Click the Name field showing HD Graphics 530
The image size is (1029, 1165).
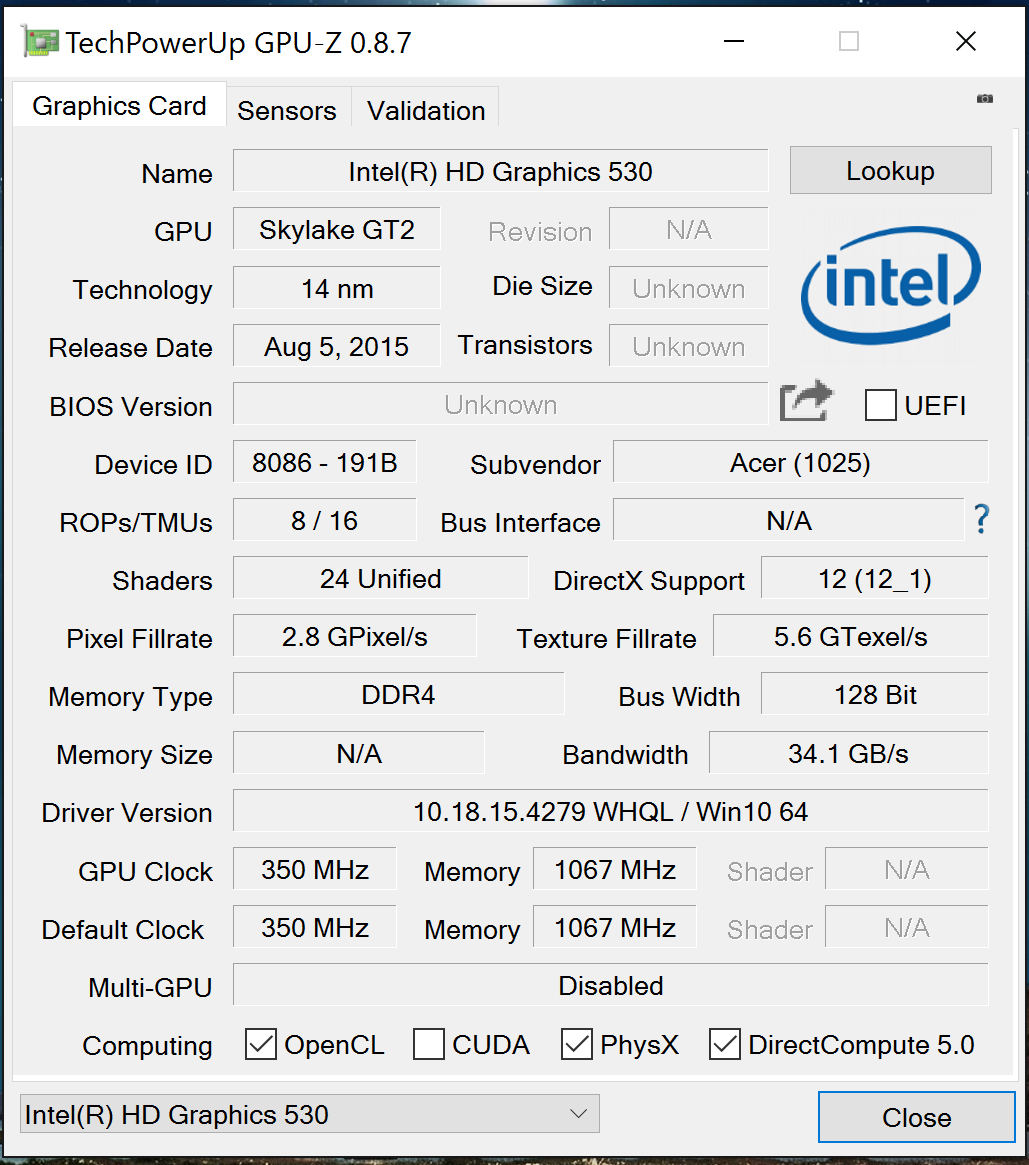(x=500, y=171)
